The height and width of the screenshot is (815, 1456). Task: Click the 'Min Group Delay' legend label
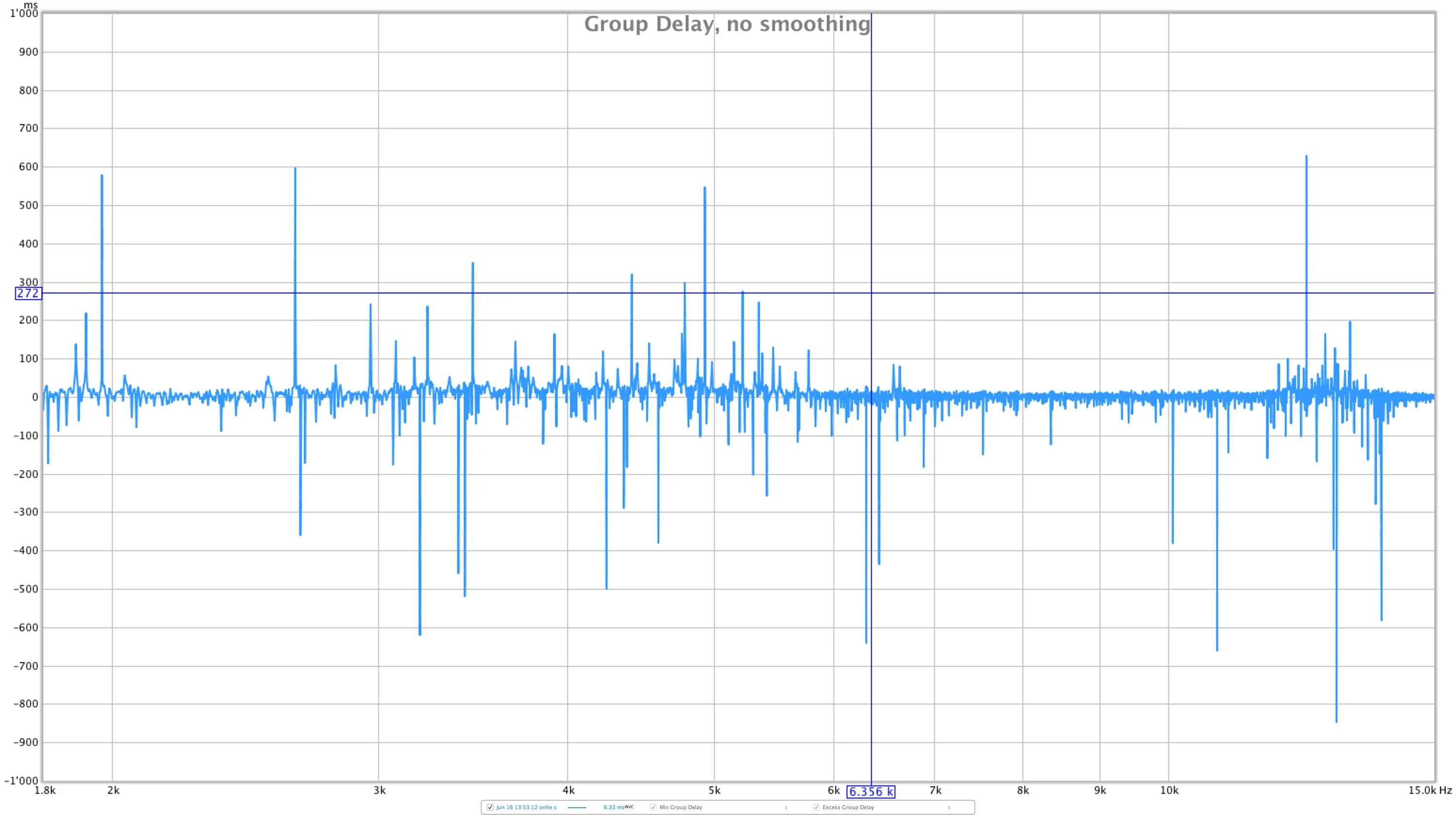click(680, 807)
